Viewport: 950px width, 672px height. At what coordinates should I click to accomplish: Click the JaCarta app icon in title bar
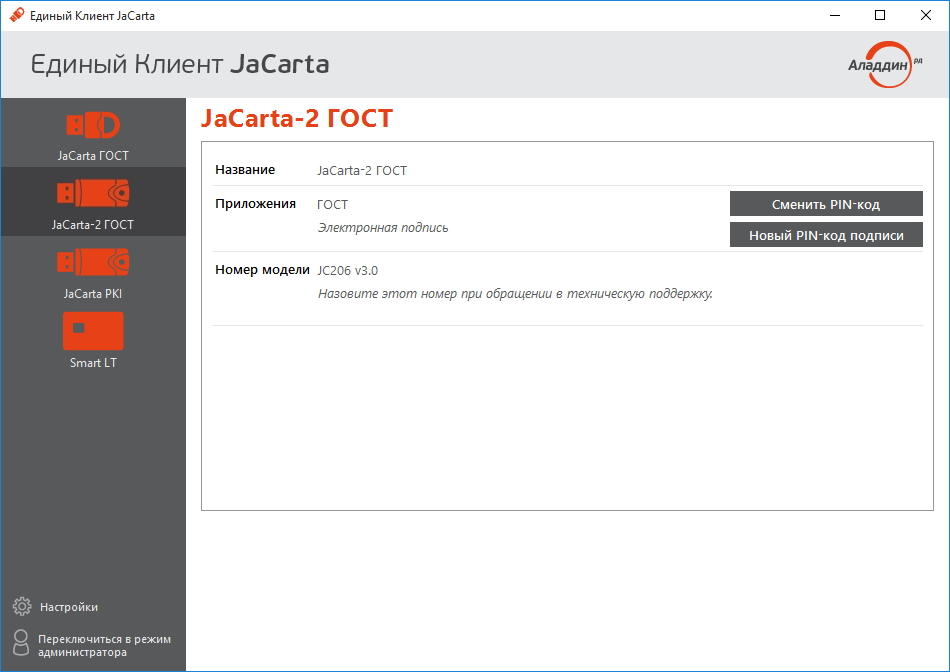(17, 15)
